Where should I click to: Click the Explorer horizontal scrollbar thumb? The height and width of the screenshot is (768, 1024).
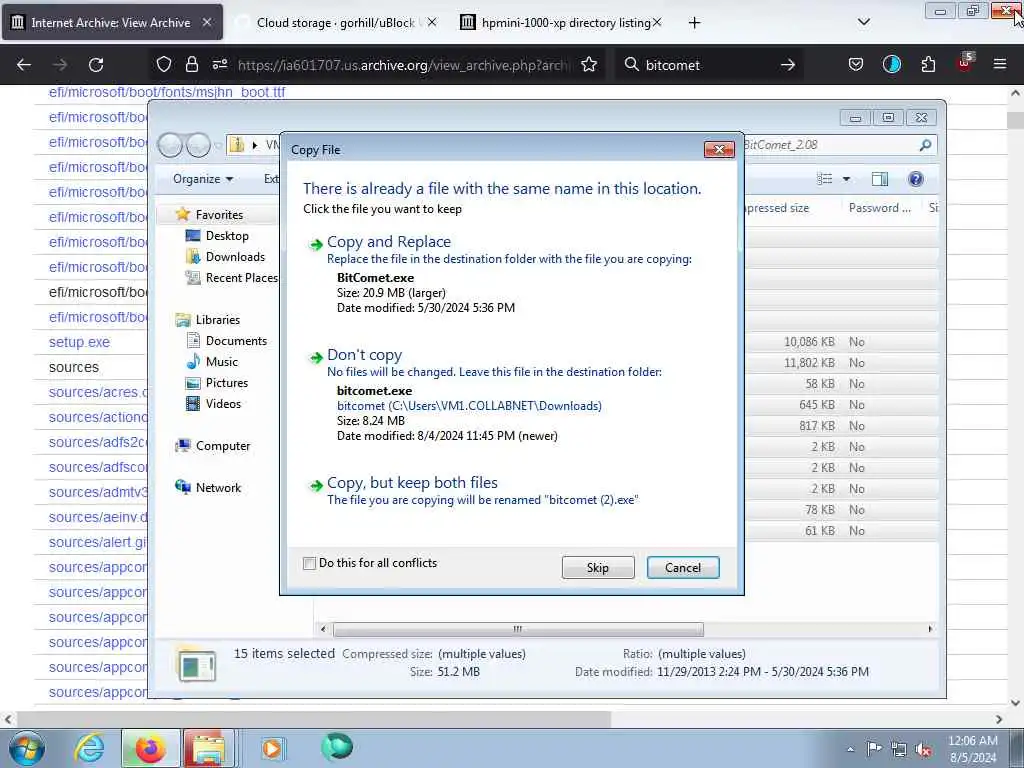[518, 629]
